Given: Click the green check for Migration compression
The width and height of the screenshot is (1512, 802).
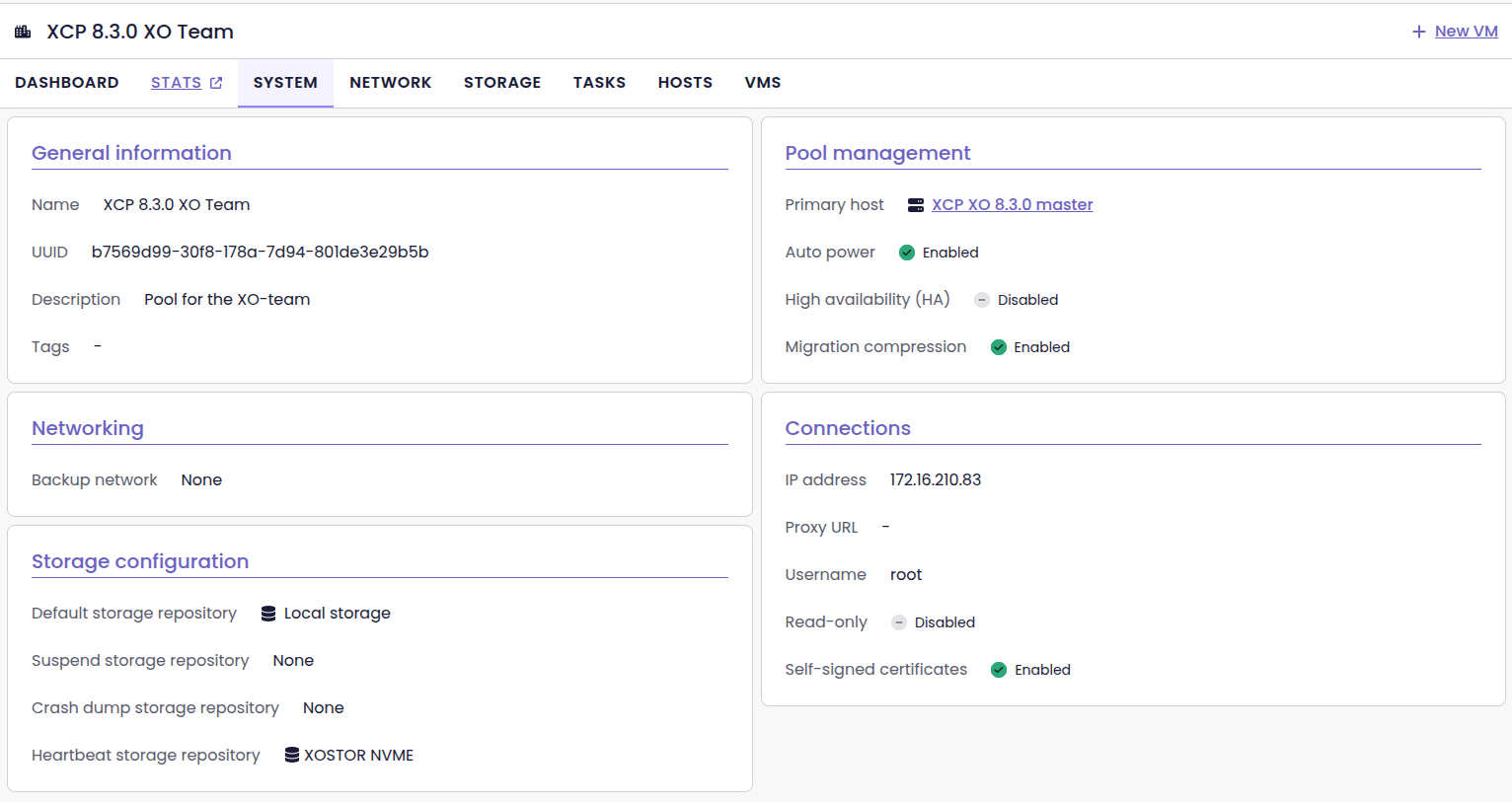Looking at the screenshot, I should 999,347.
